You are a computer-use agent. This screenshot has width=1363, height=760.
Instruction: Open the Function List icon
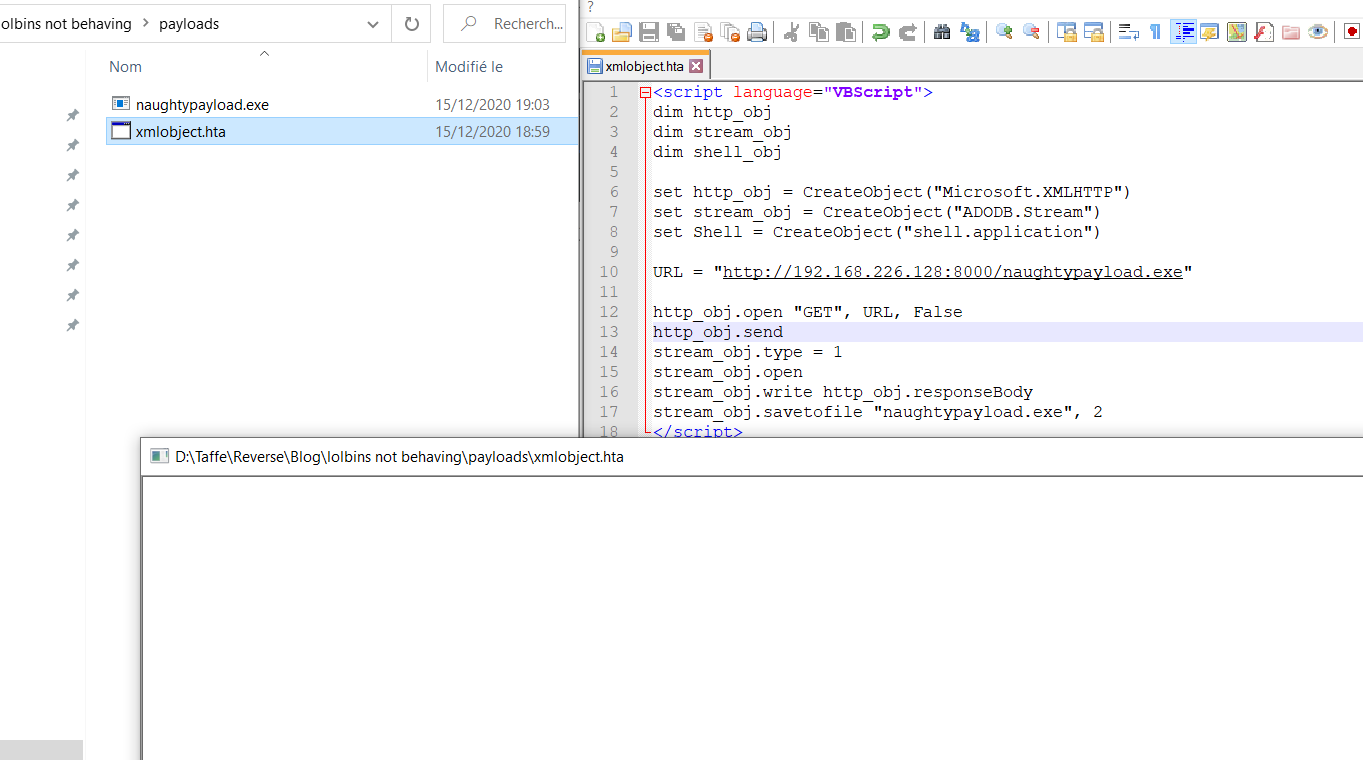click(x=1264, y=32)
